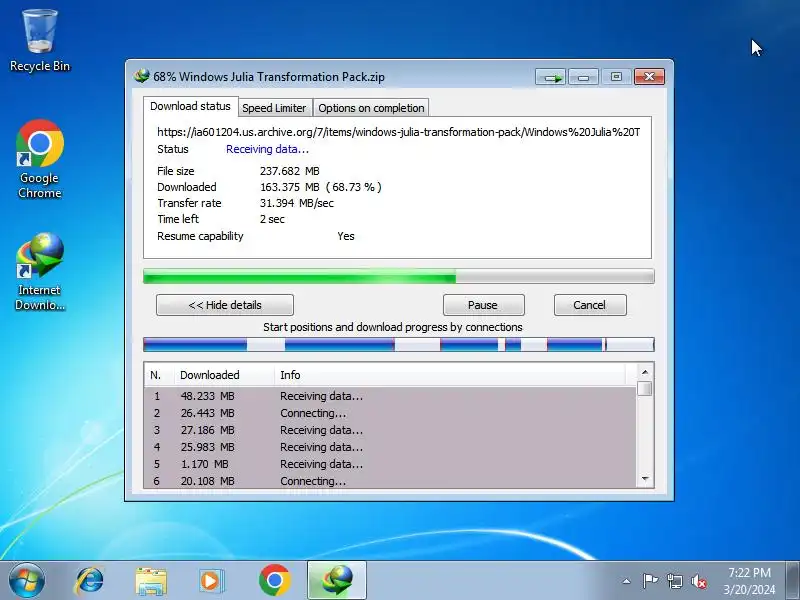The height and width of the screenshot is (600, 800).
Task: Open Action Center flag icon in tray
Action: click(650, 581)
